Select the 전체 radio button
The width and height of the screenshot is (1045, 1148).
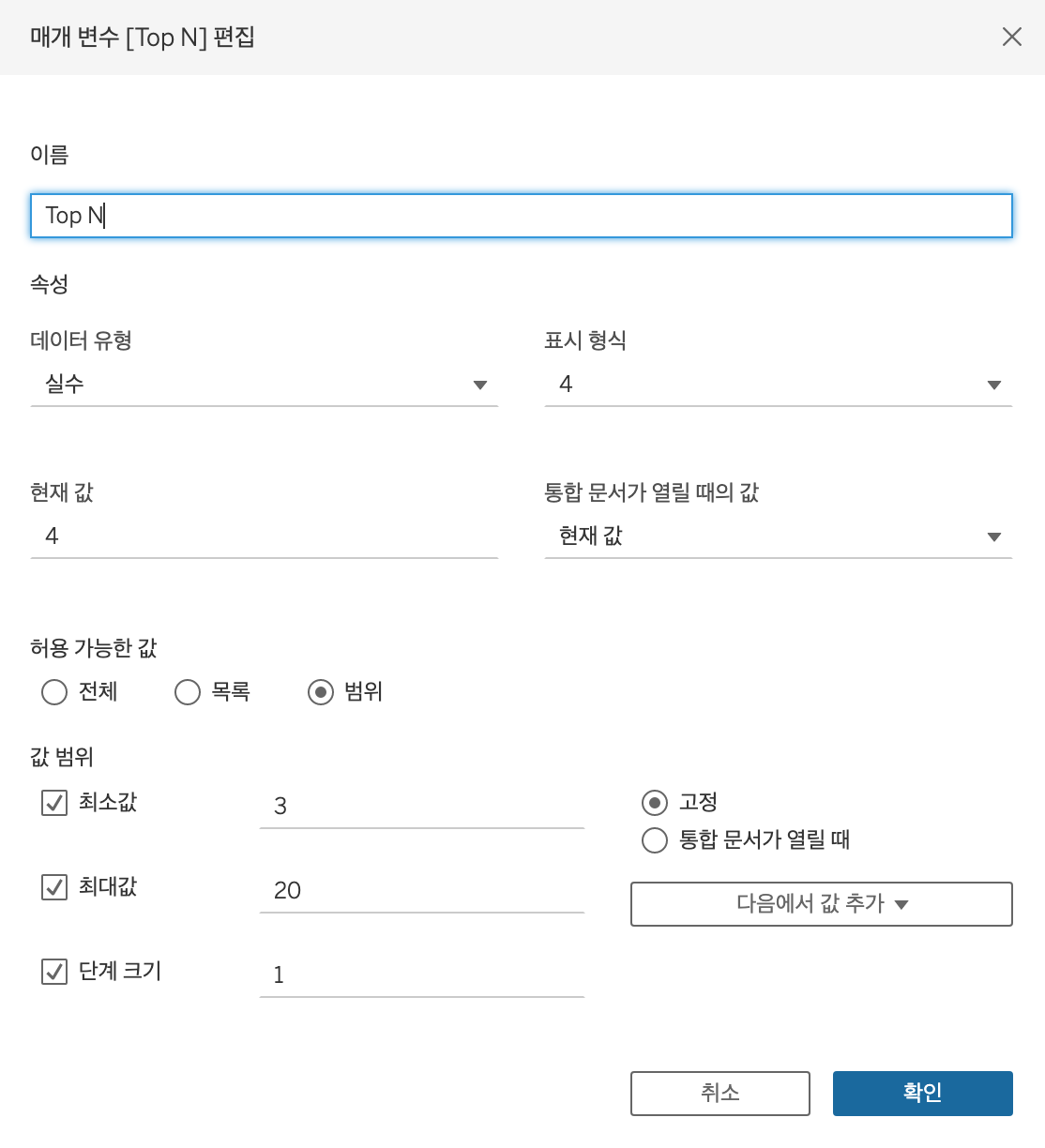click(x=54, y=692)
